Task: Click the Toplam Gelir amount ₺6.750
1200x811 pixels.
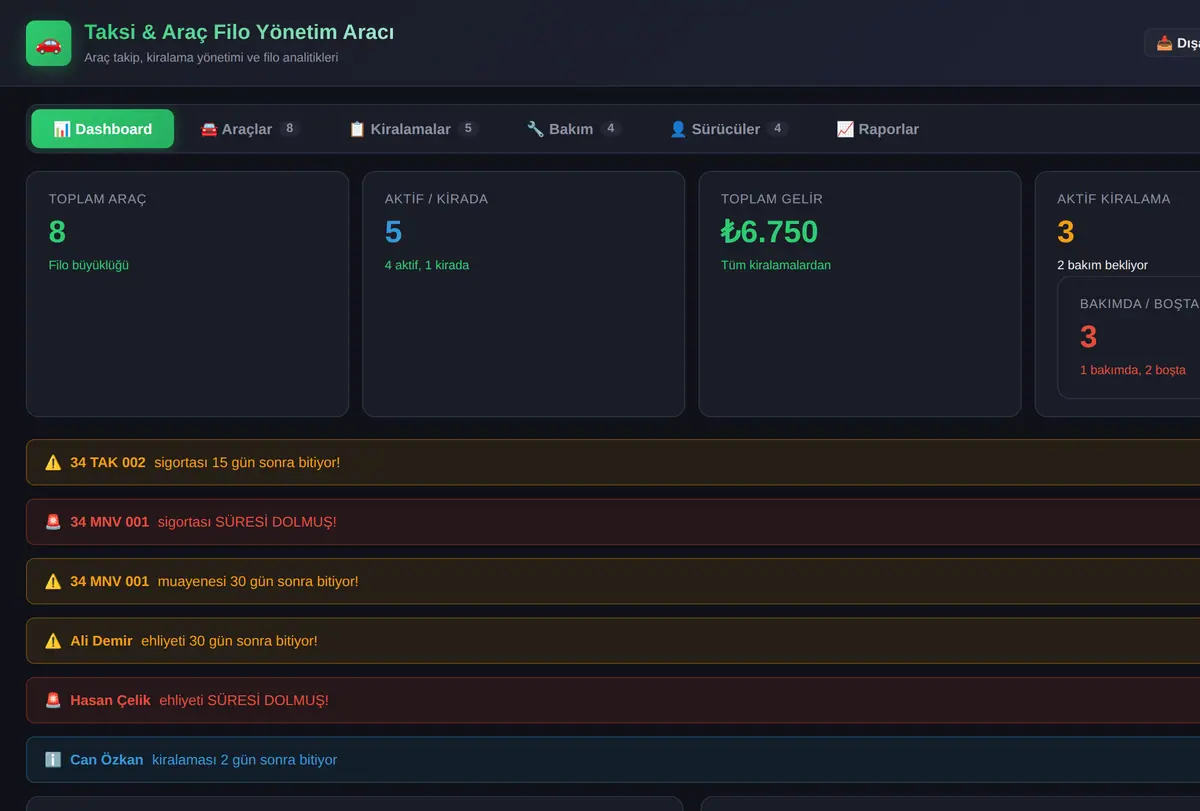Action: (769, 232)
